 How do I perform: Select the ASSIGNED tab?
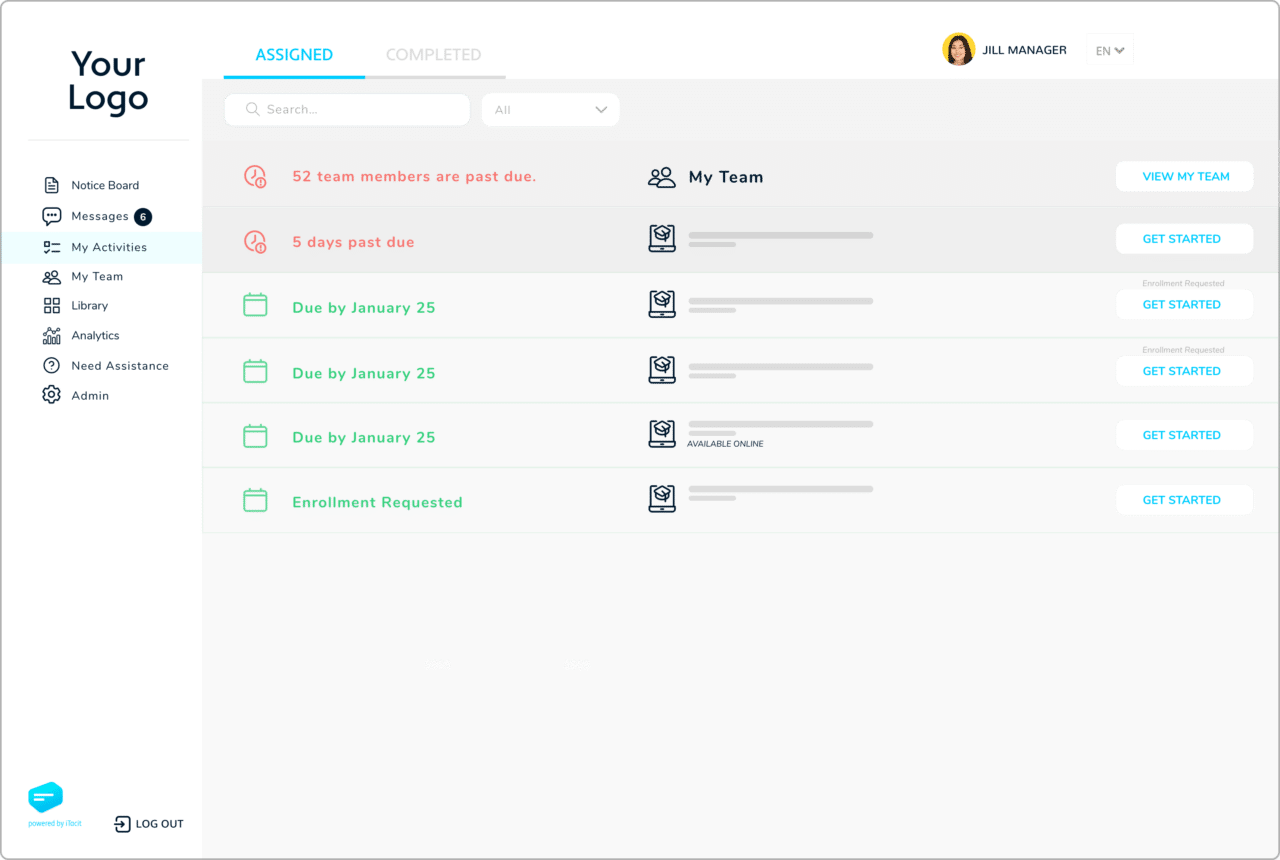point(291,55)
